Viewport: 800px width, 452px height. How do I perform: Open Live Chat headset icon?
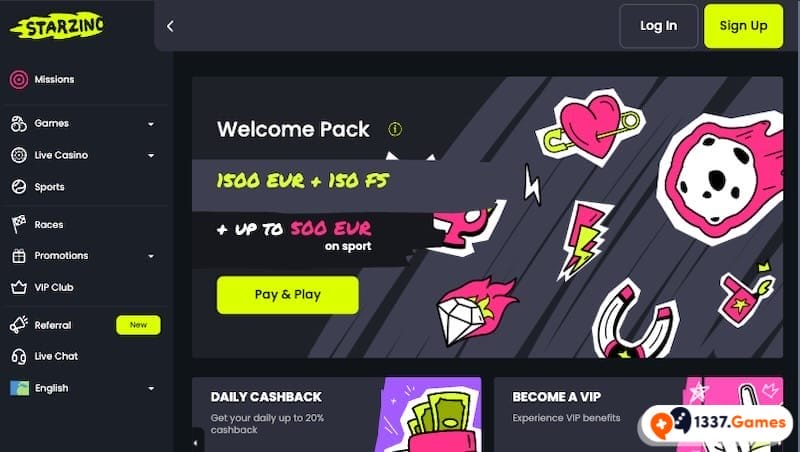(x=19, y=357)
